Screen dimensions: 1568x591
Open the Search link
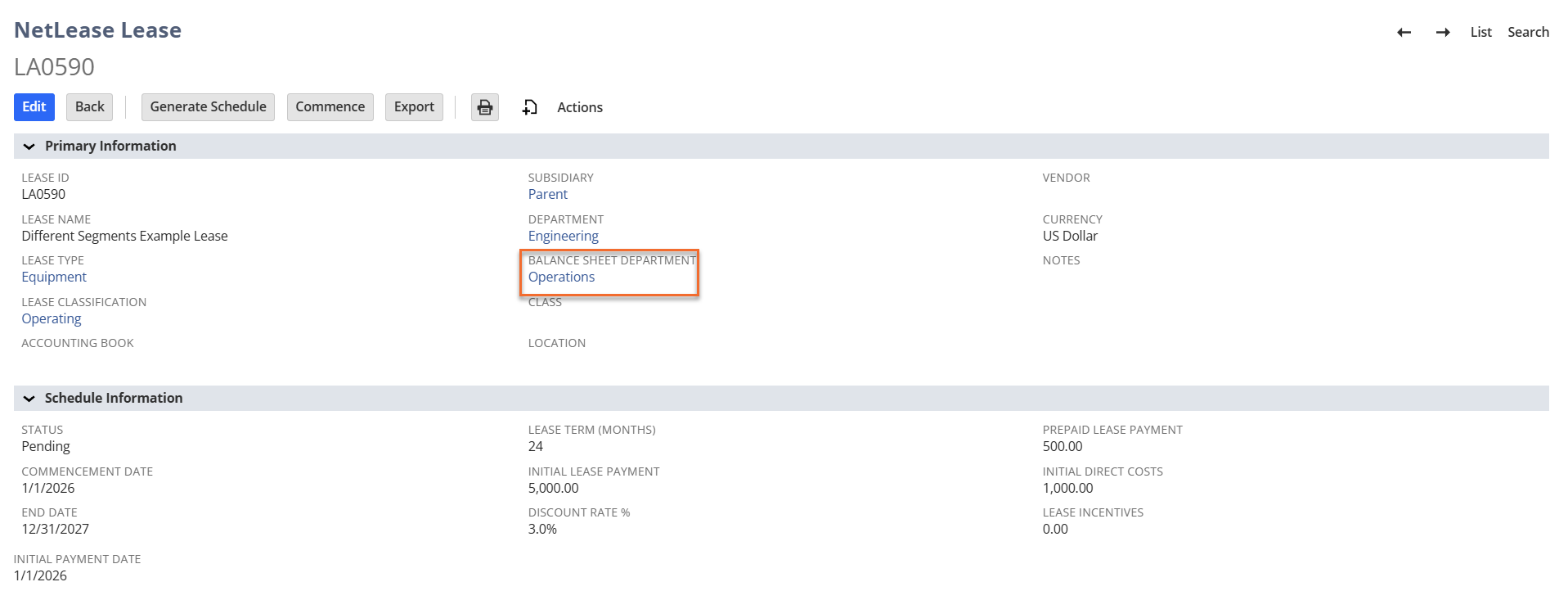coord(1528,32)
